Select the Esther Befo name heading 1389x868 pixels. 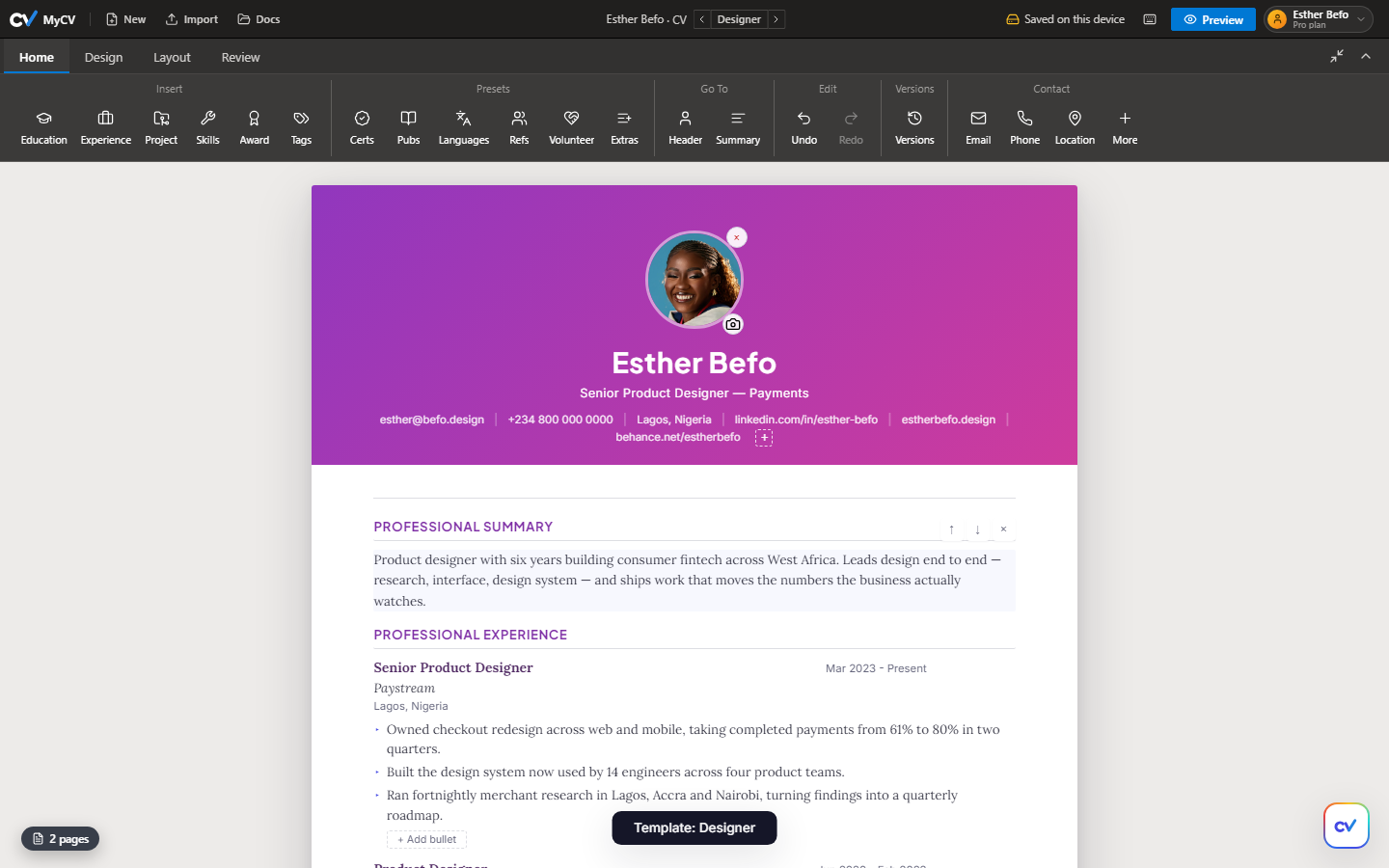coord(694,363)
